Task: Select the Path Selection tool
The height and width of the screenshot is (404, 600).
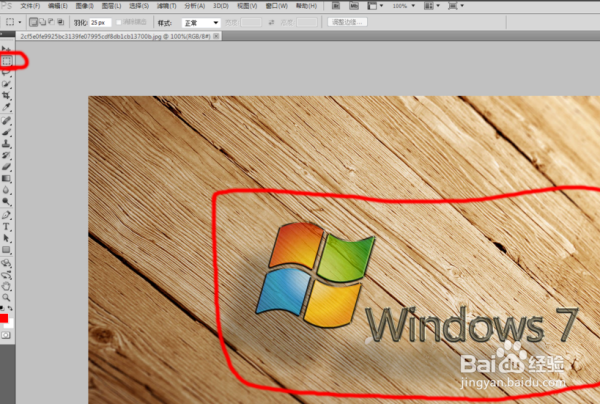Action: click(x=6, y=238)
